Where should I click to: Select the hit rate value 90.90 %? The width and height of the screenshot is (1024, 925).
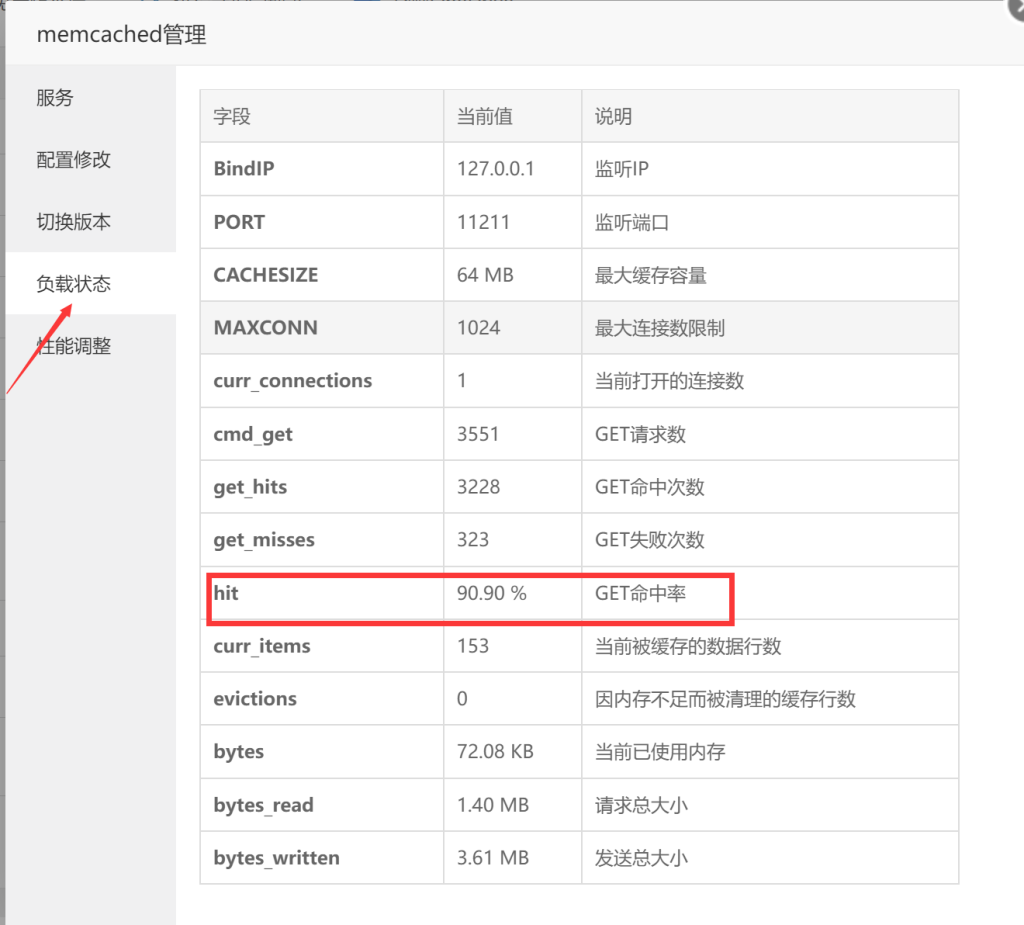[492, 593]
